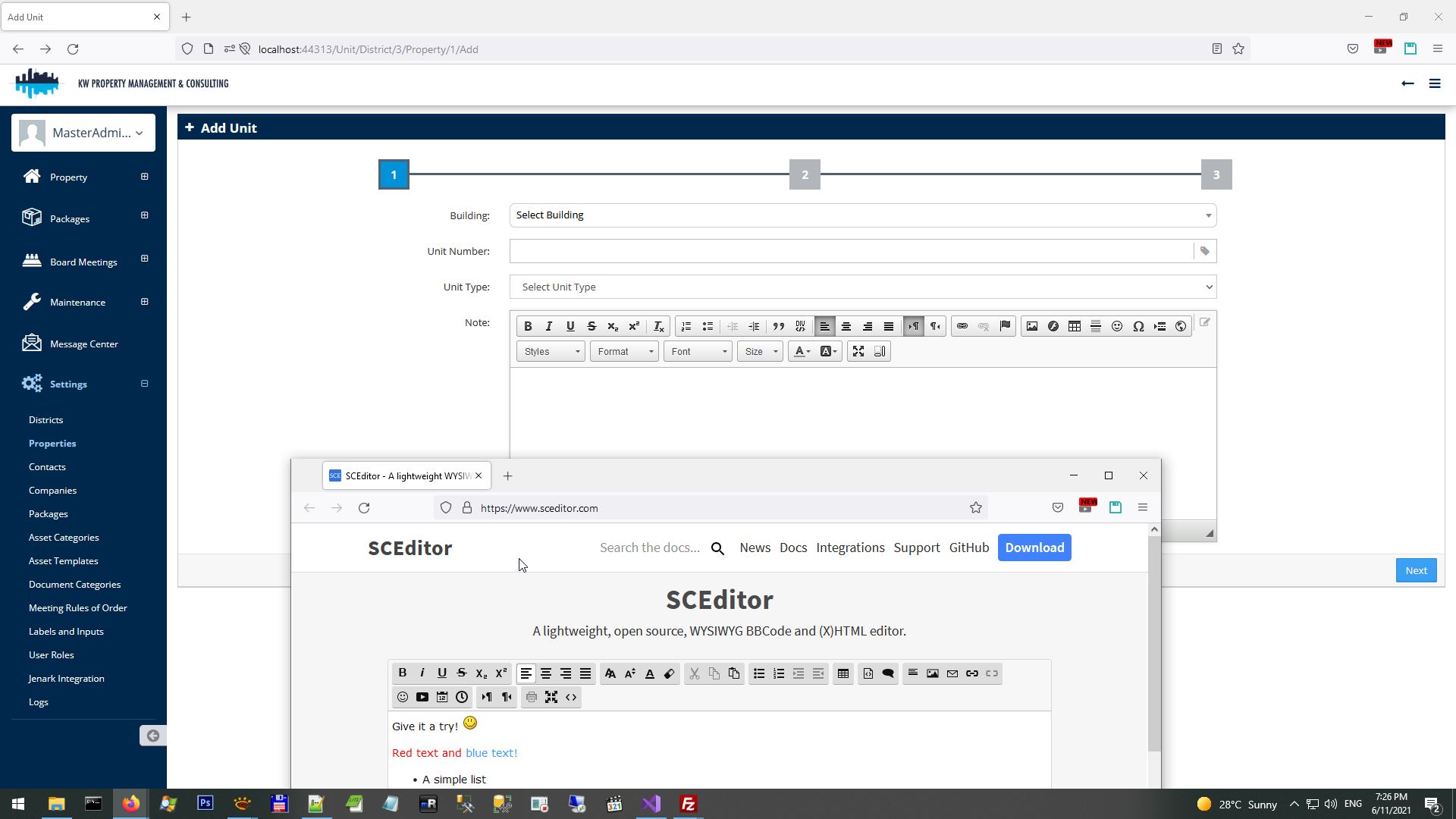Click the View Source icon in SCEditor demo
Viewport: 1456px width, 819px height.
pos(571,697)
